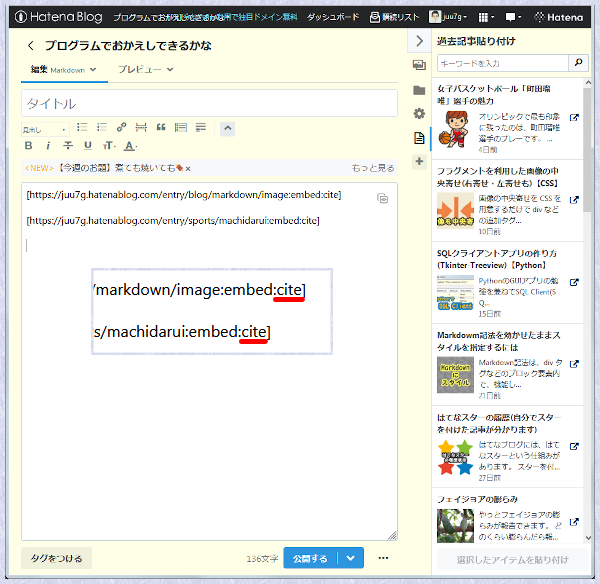Image resolution: width=600 pixels, height=584 pixels.
Task: Insert the read-more break icon
Action: coord(141,127)
